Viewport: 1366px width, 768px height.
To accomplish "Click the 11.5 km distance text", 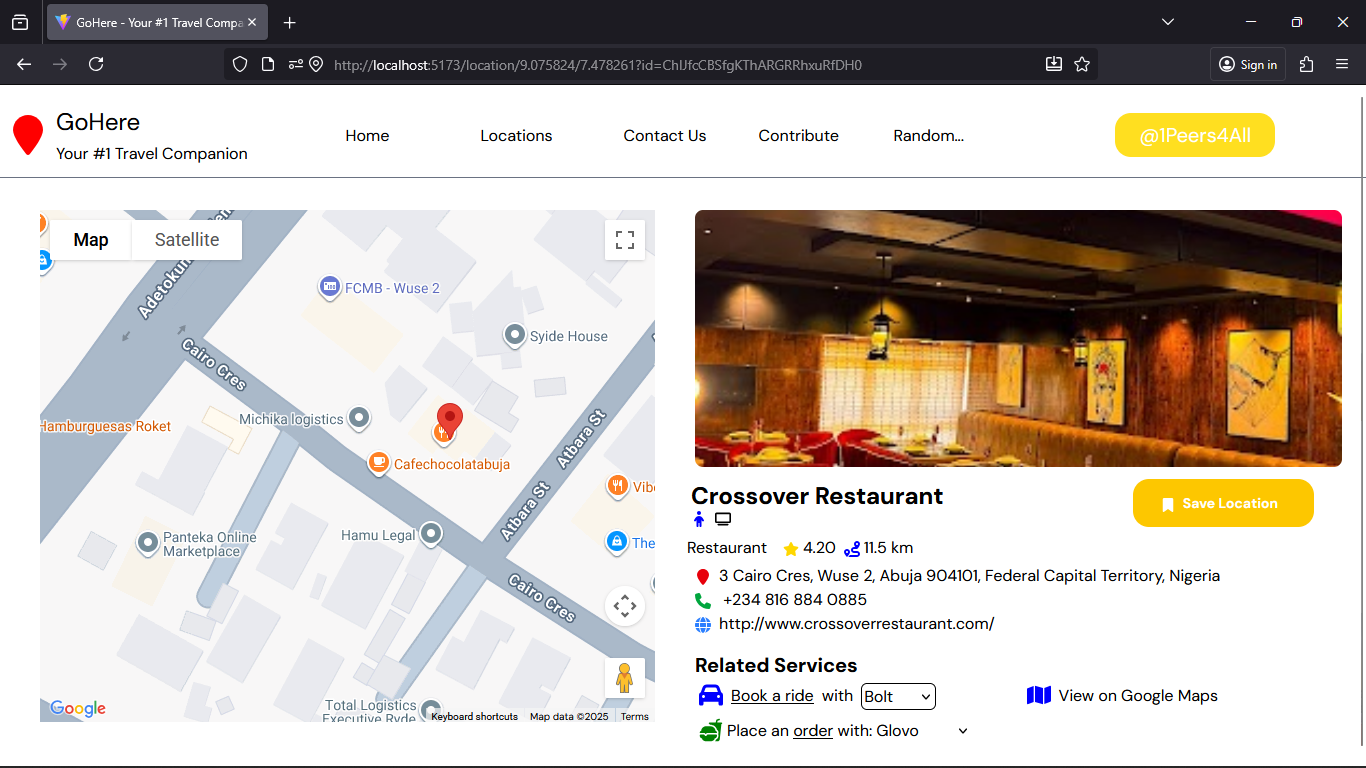I will point(888,548).
